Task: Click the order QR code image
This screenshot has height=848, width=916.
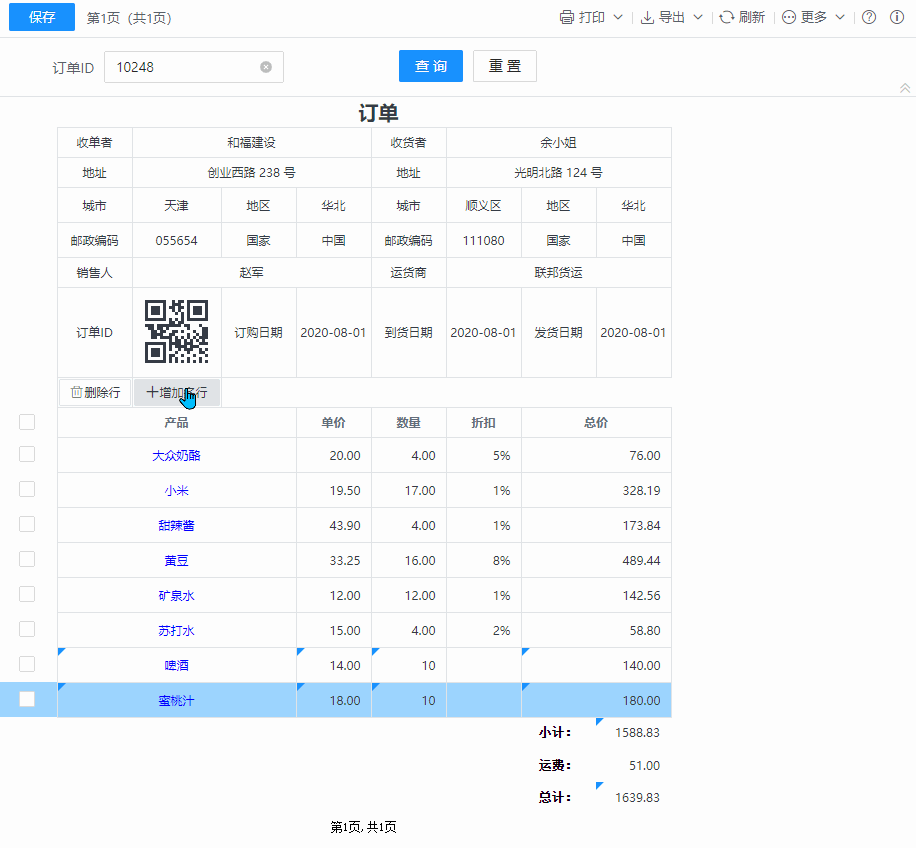Action: coord(177,332)
